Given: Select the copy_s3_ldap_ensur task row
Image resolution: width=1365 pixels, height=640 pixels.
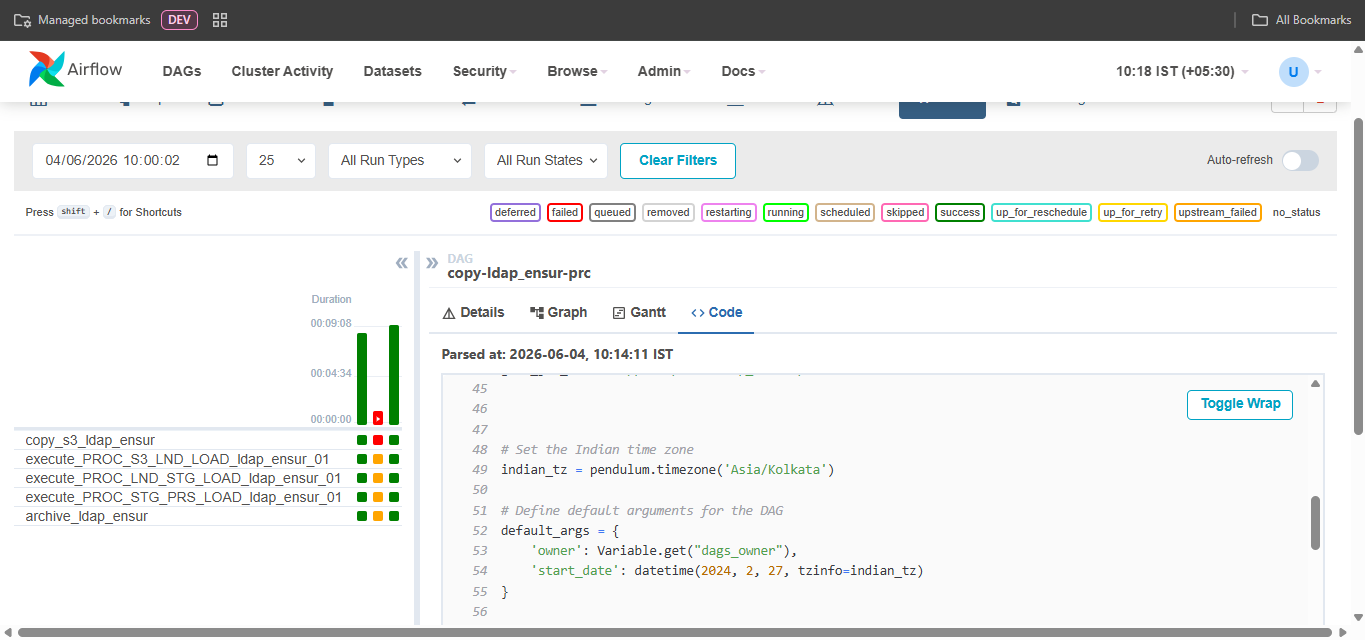Looking at the screenshot, I should pos(208,440).
